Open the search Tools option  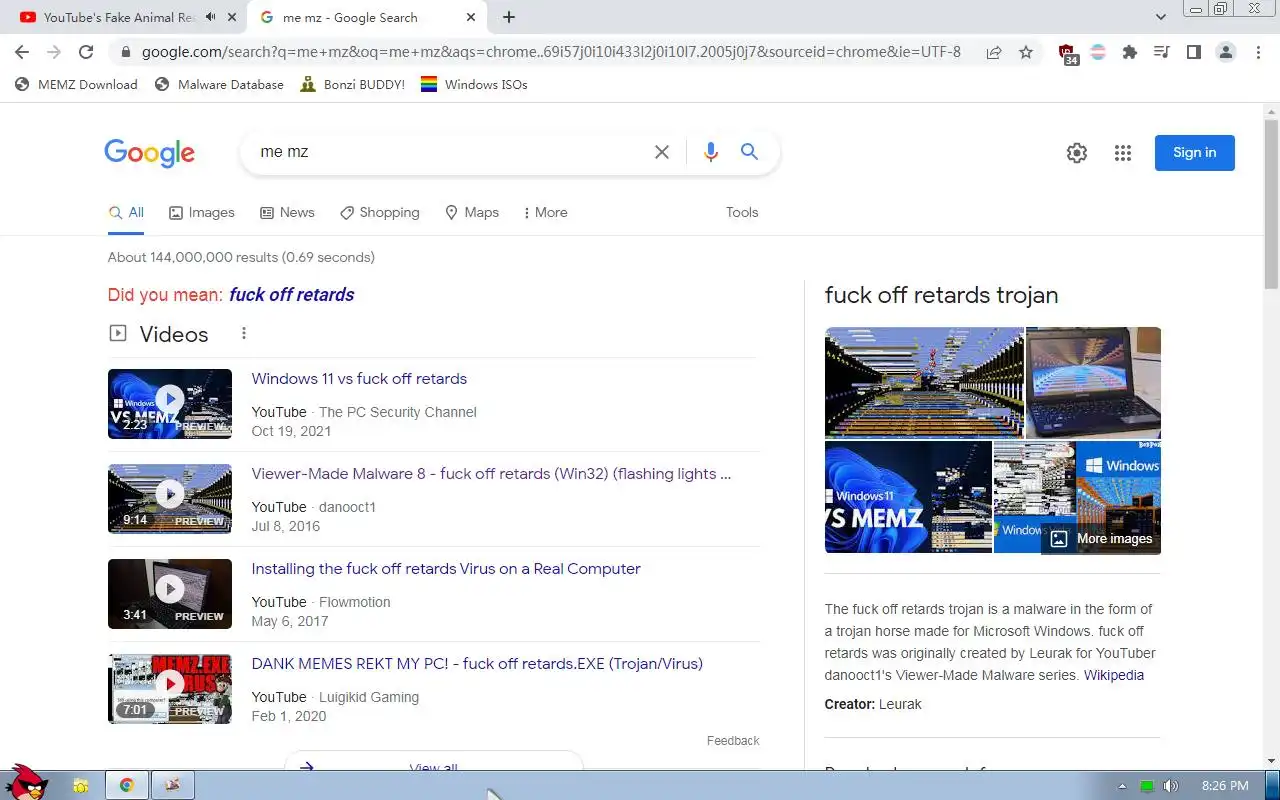click(742, 213)
